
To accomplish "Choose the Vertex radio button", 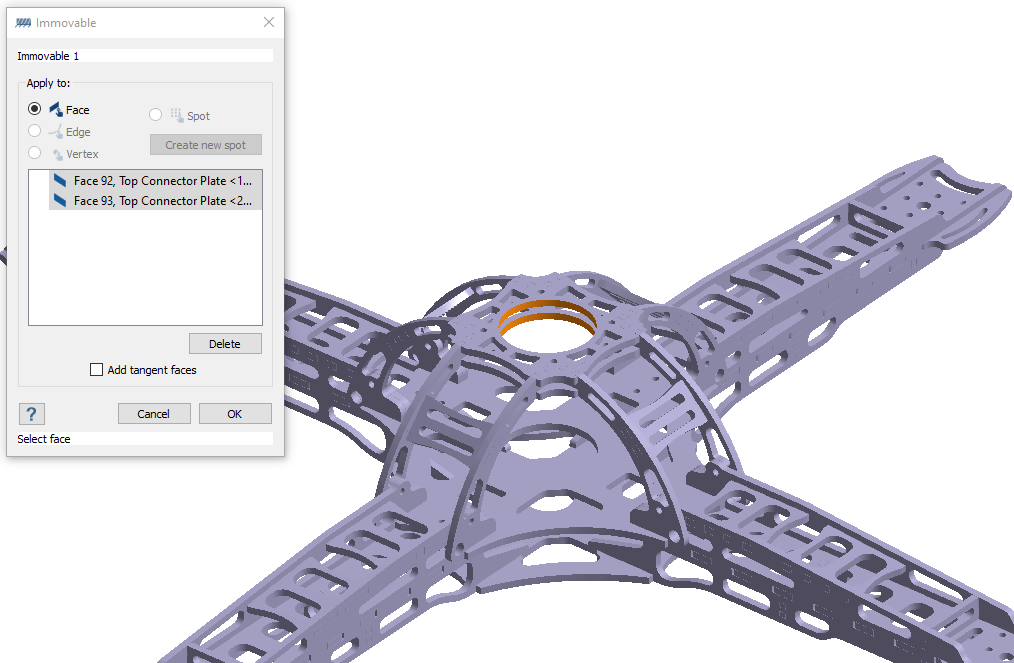I will (35, 153).
